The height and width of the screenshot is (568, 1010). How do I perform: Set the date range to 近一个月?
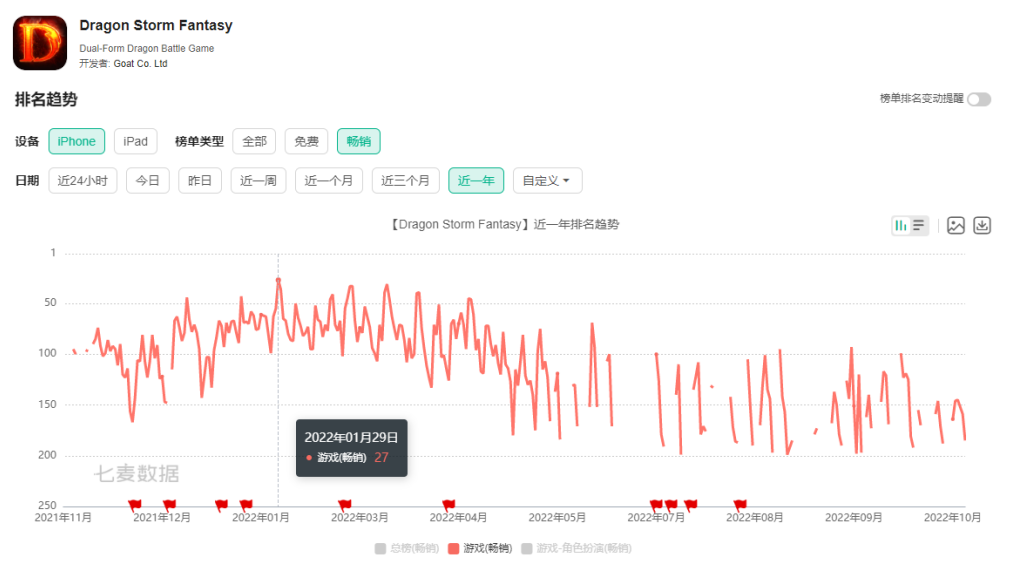(x=329, y=181)
